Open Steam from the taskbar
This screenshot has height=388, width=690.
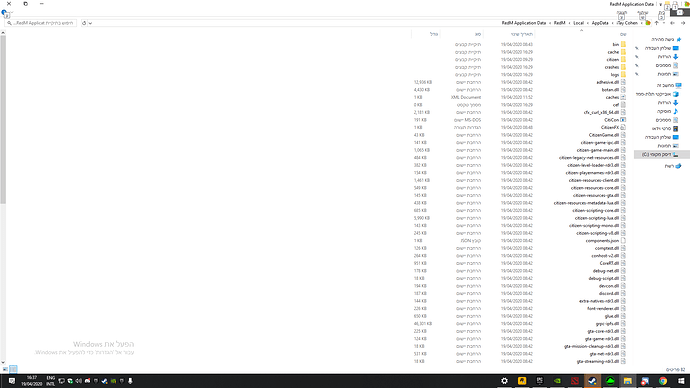click(592, 381)
